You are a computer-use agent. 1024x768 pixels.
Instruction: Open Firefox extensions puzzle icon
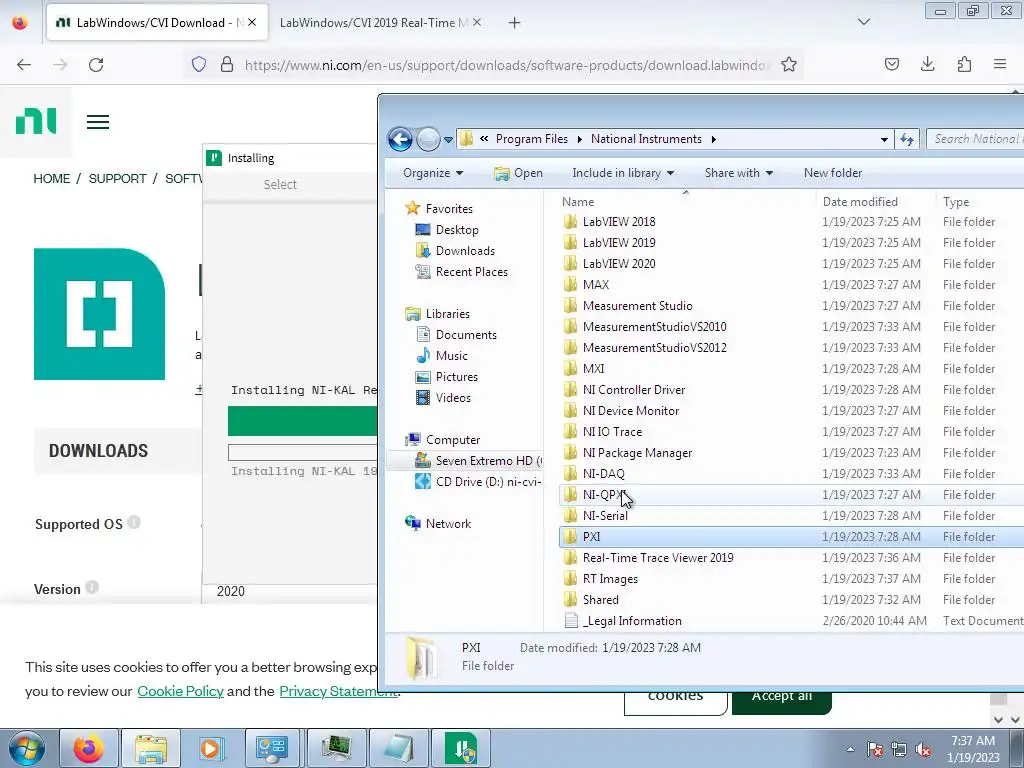(964, 64)
